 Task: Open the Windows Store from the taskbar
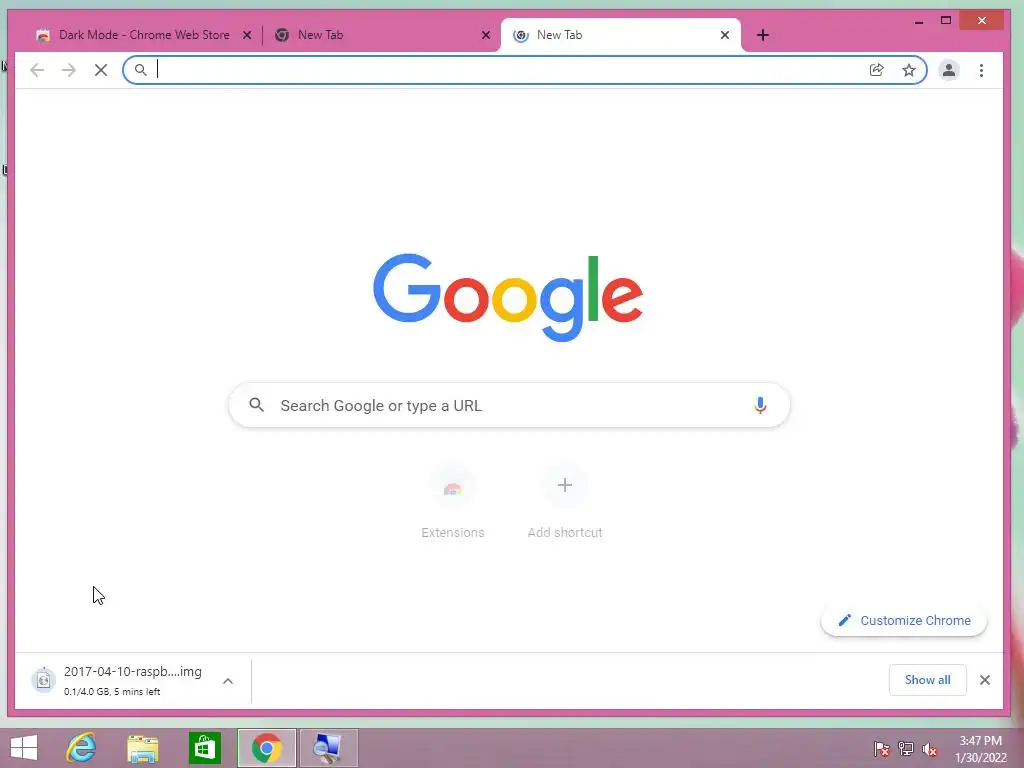point(204,748)
